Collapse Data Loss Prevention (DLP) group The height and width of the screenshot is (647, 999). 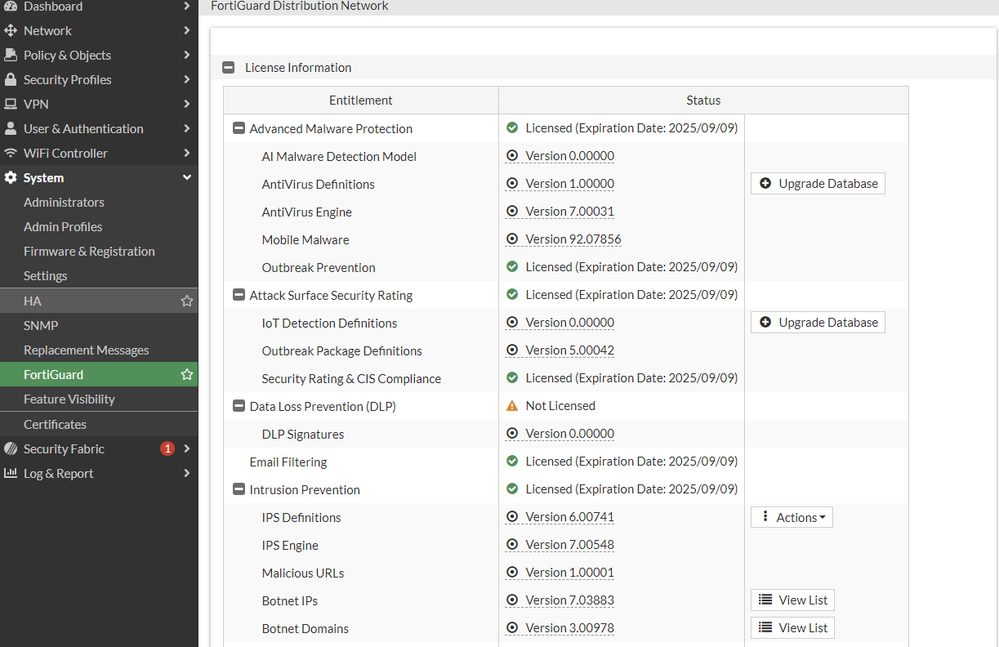(x=239, y=406)
